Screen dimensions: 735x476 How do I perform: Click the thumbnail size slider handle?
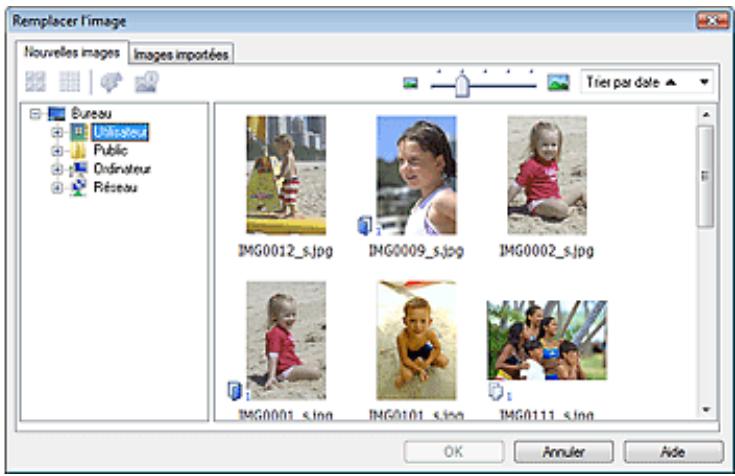(462, 85)
